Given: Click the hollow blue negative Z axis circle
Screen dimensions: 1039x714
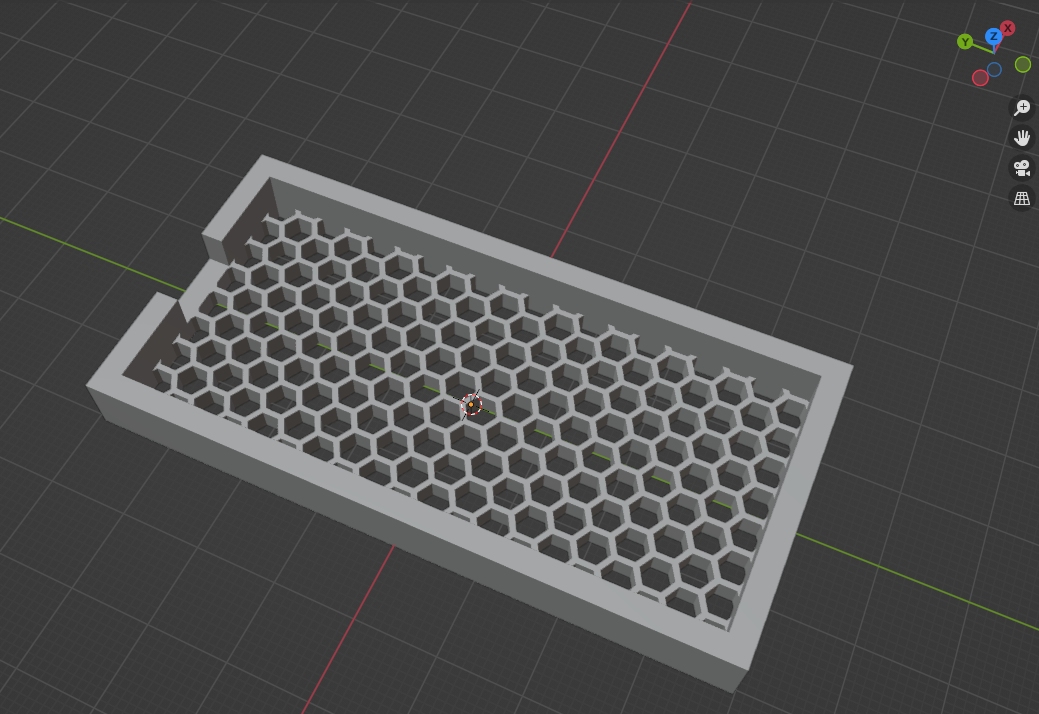Looking at the screenshot, I should point(994,70).
